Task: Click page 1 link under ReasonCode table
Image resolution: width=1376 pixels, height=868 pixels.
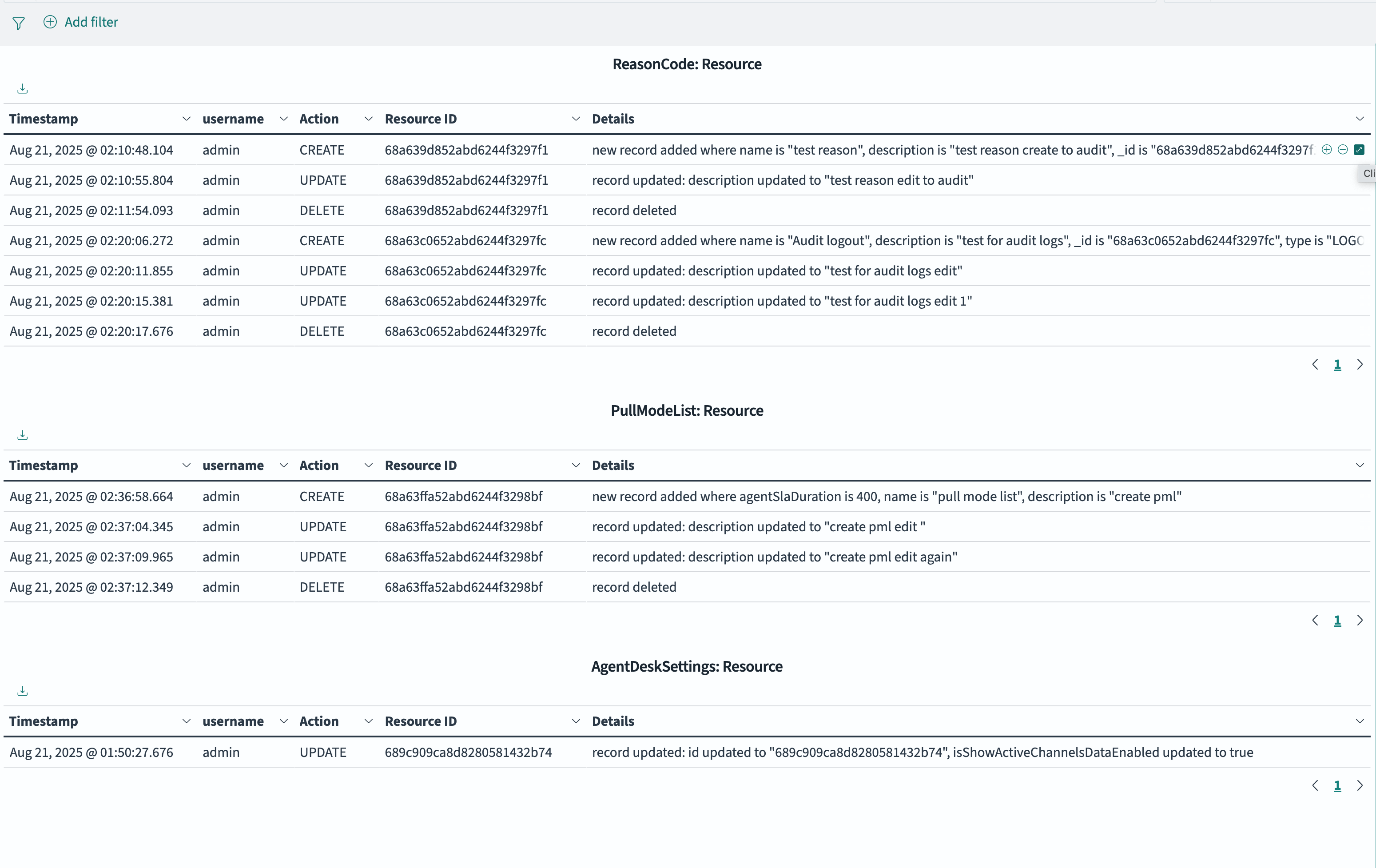Action: click(1337, 365)
